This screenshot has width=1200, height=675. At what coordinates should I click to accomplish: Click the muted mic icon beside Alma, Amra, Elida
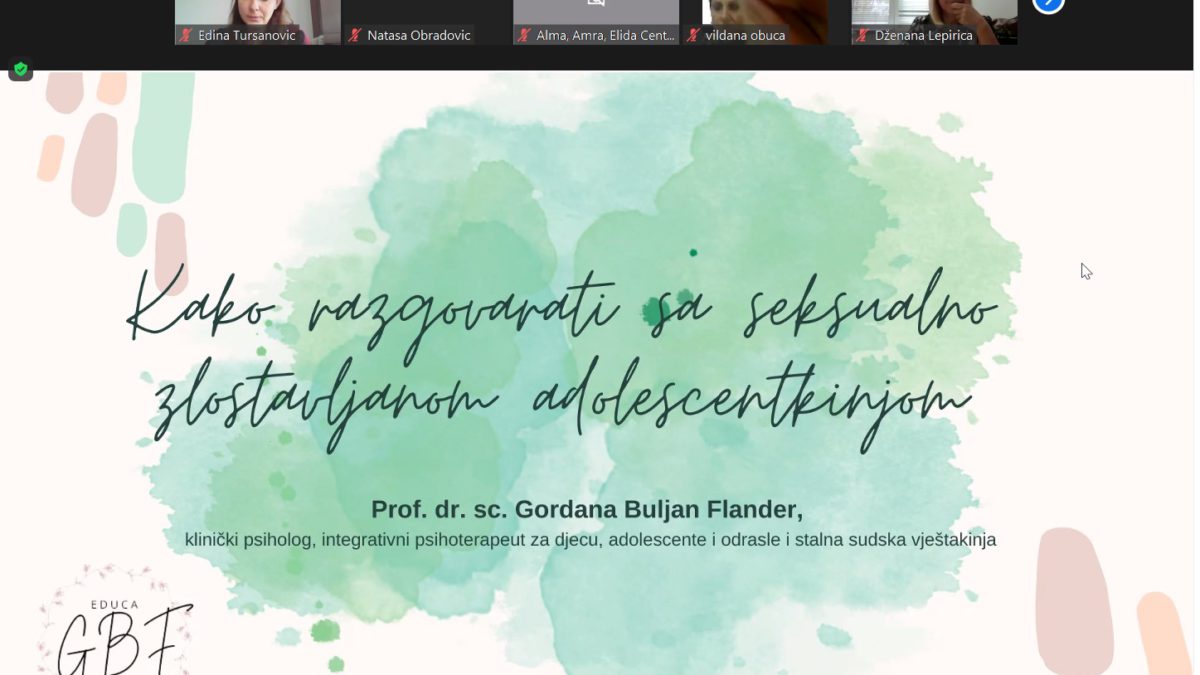[x=523, y=36]
